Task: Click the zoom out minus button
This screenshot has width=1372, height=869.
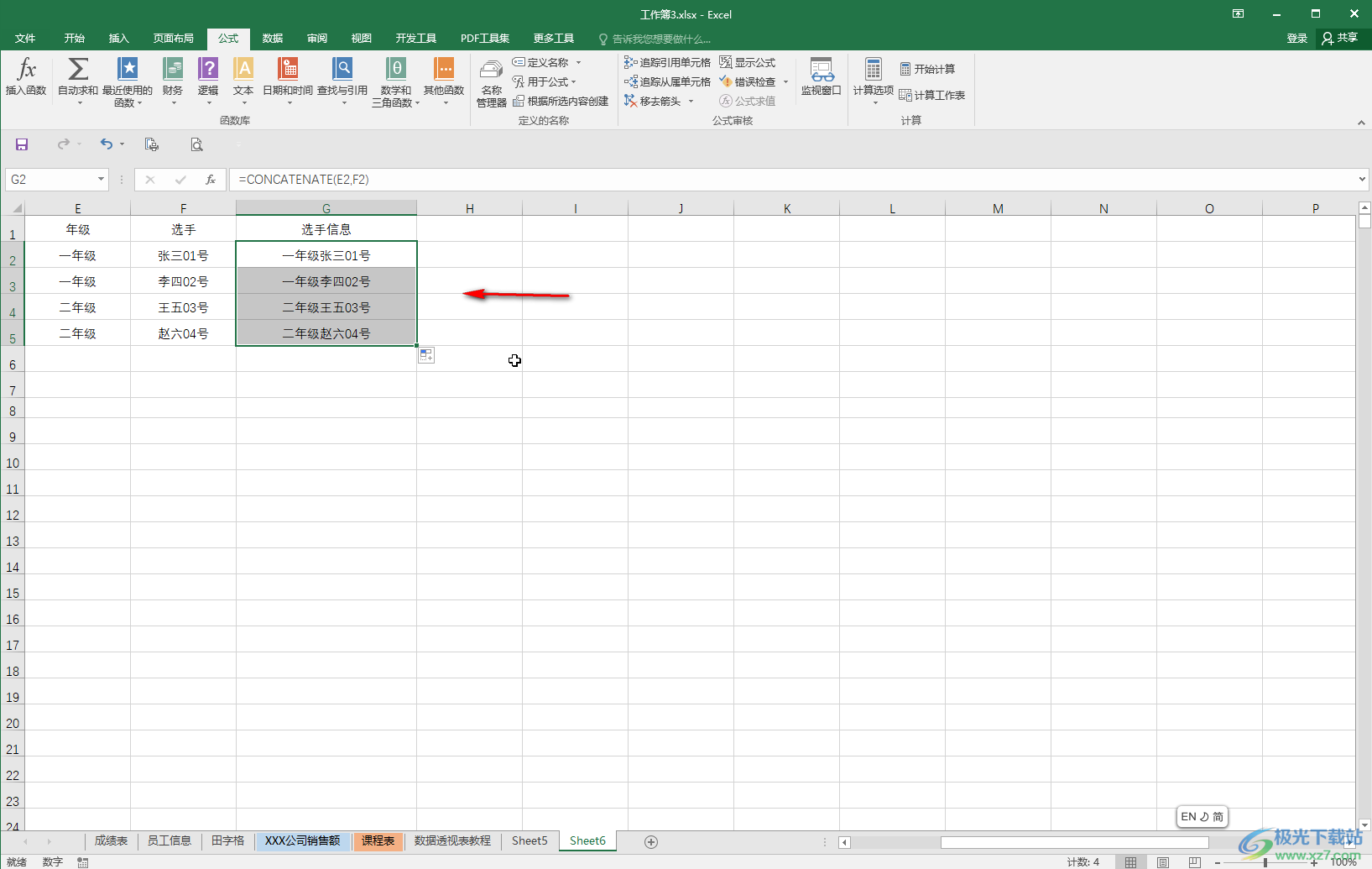Action: tap(1218, 861)
